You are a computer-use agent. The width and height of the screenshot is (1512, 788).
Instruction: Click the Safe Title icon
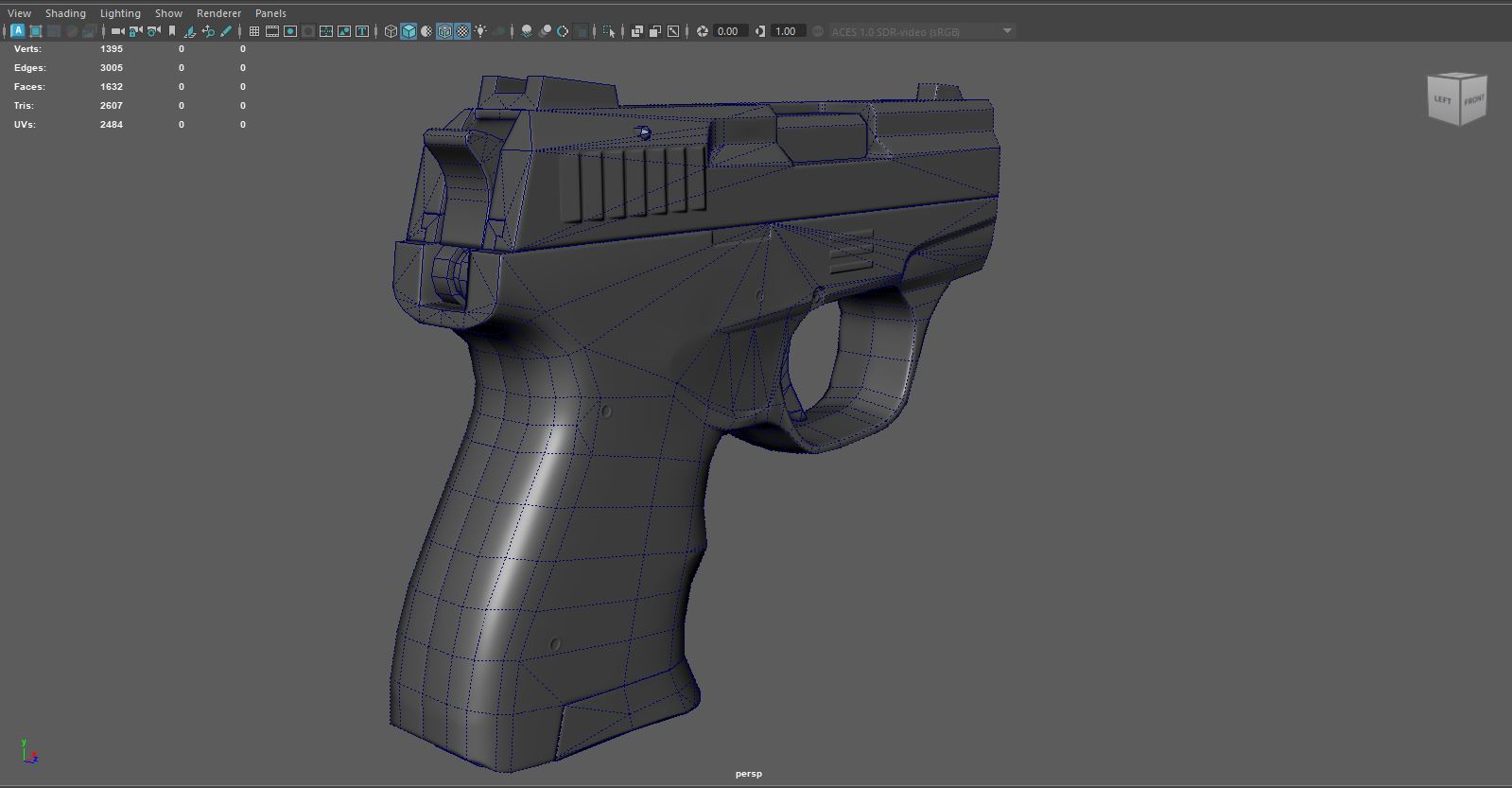(361, 31)
